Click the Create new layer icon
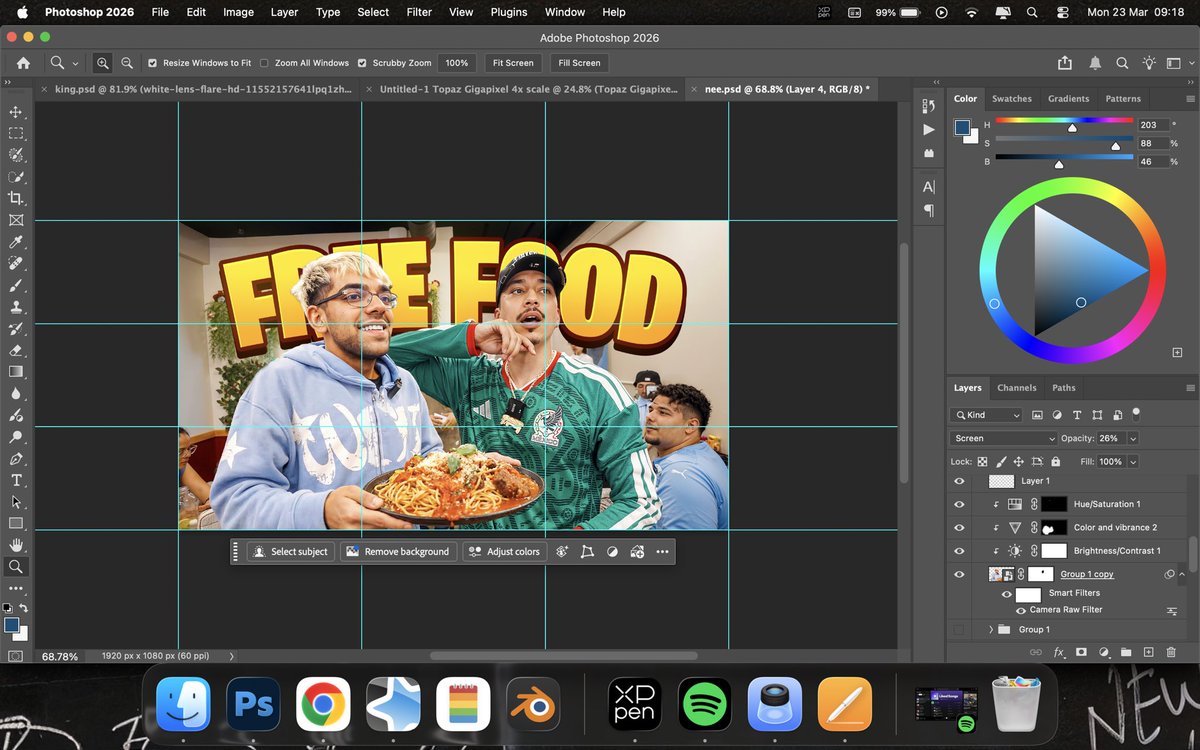 tap(1149, 652)
